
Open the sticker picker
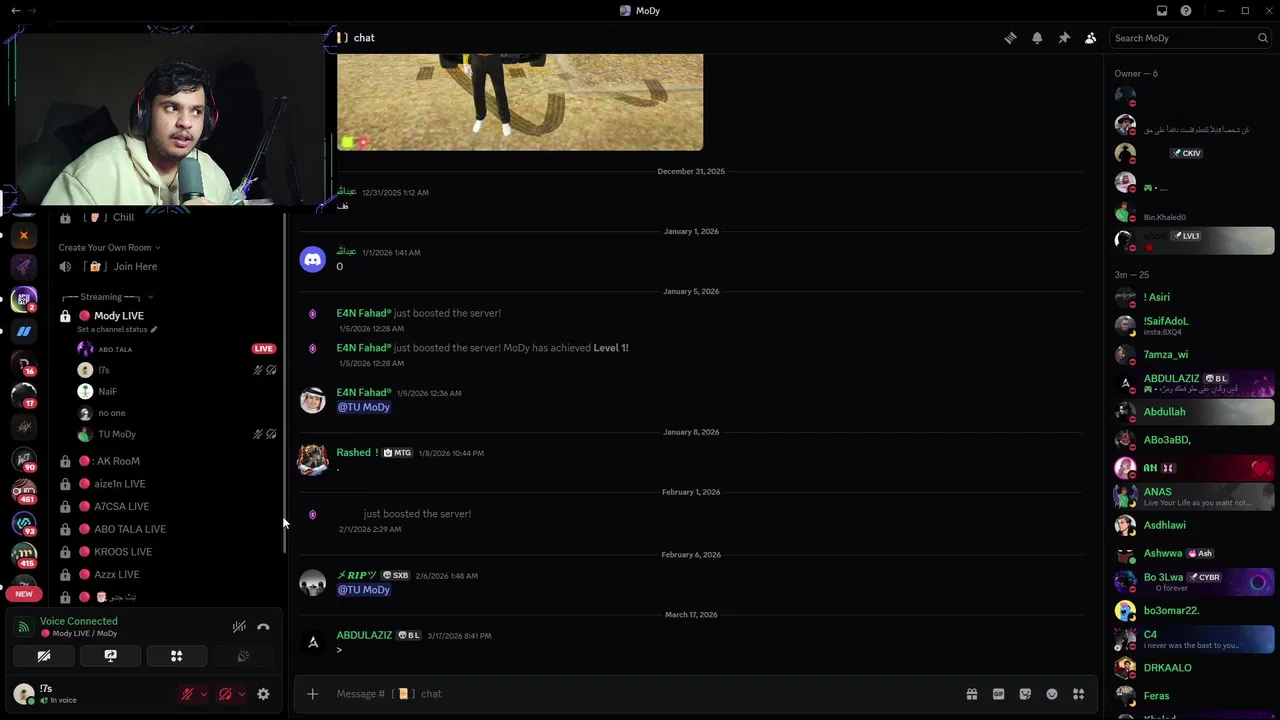(x=1025, y=694)
